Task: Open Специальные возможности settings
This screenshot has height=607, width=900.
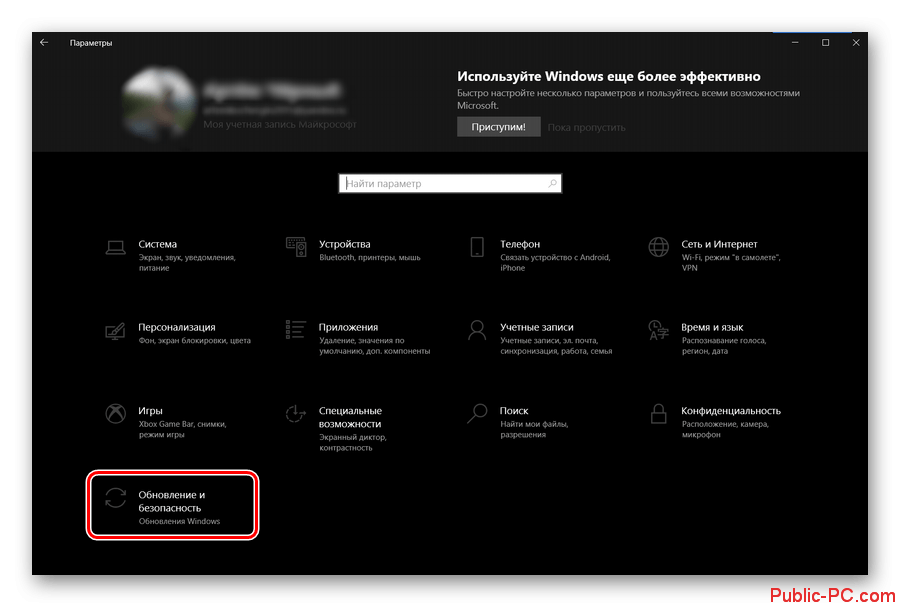Action: pyautogui.click(x=350, y=417)
